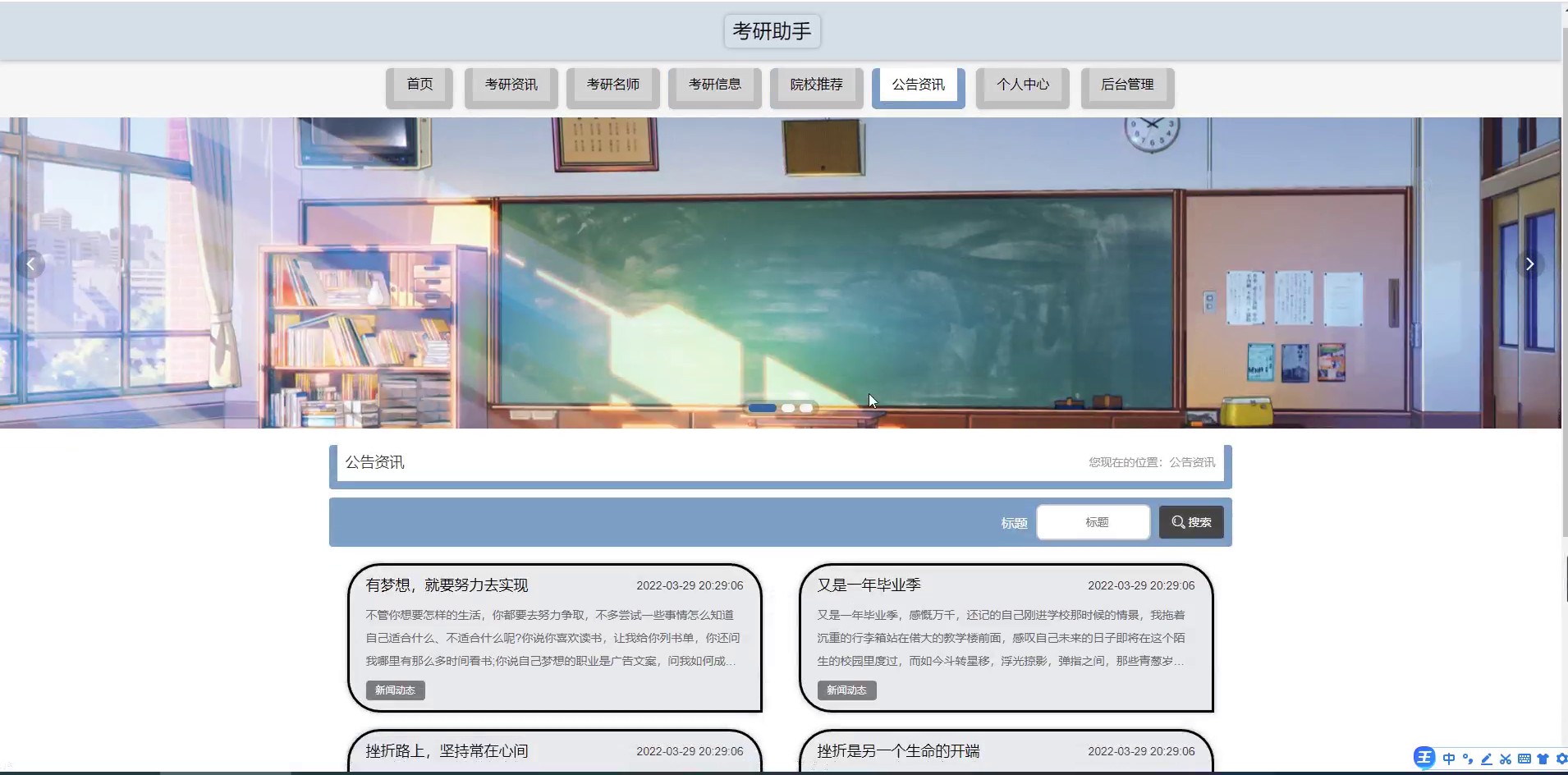
Task: Click the IME logo icon in input toolbar
Action: click(1424, 758)
